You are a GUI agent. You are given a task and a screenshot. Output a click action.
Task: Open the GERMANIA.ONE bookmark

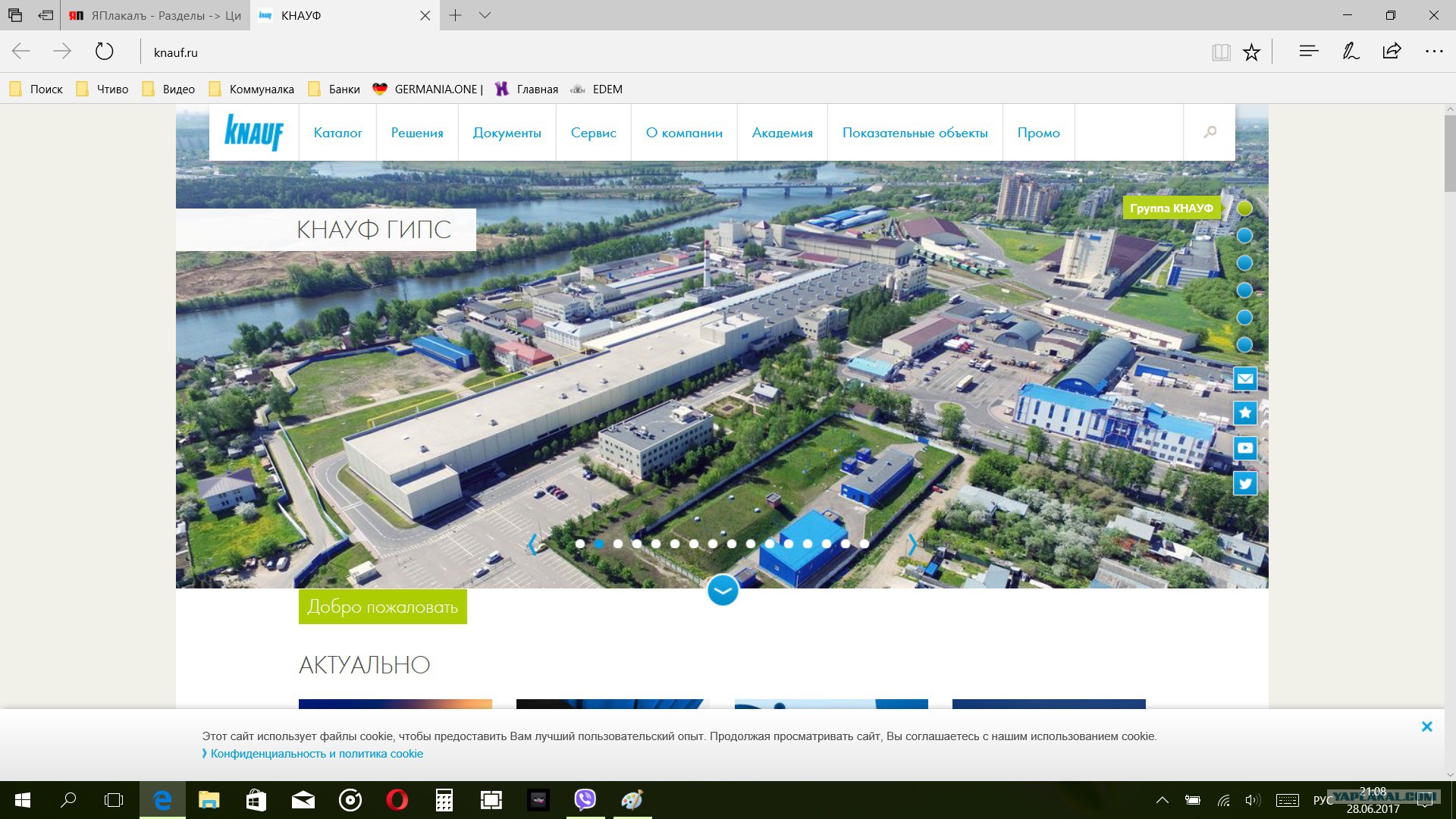(428, 89)
